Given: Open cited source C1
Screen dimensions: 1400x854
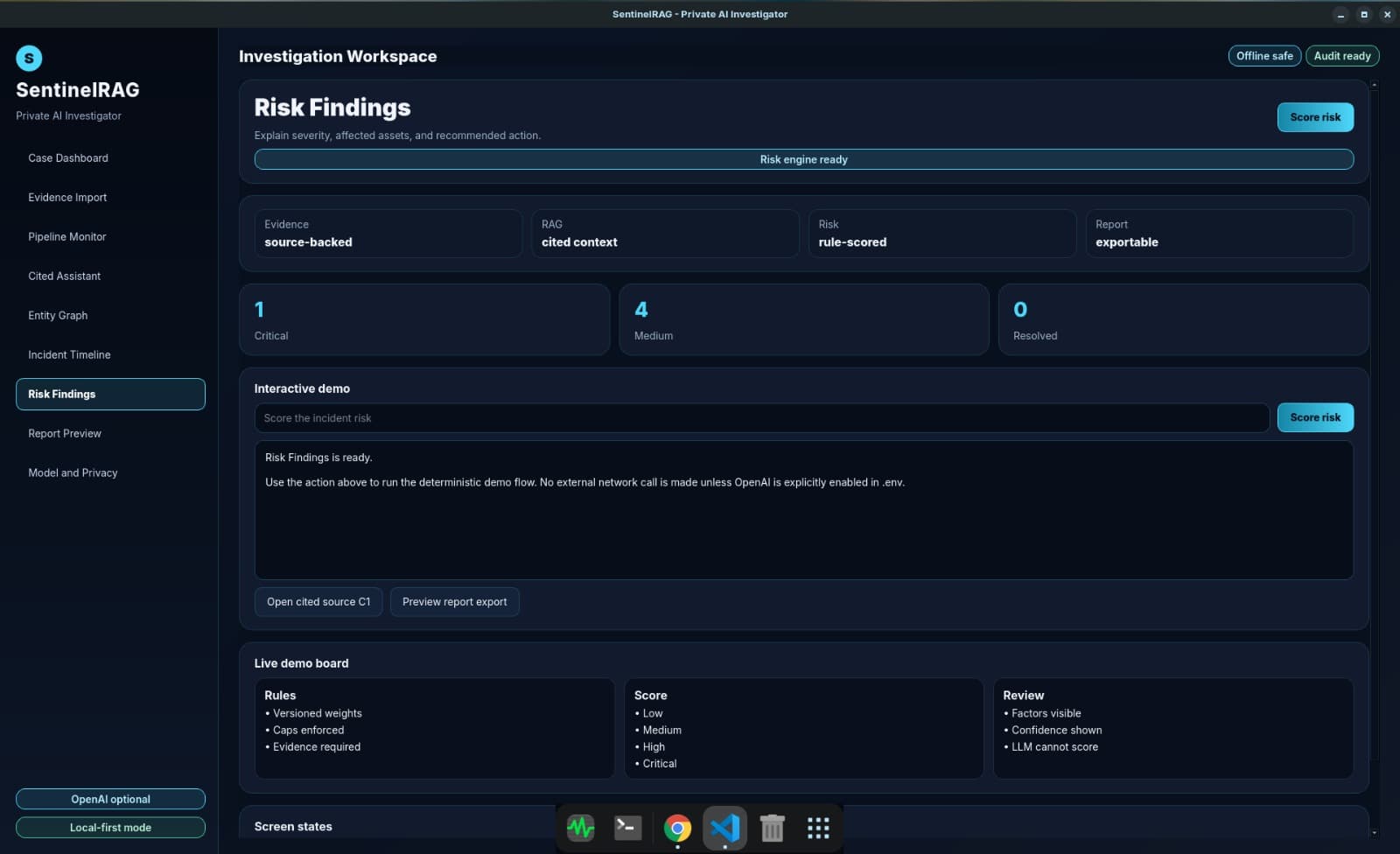Looking at the screenshot, I should pyautogui.click(x=318, y=602).
